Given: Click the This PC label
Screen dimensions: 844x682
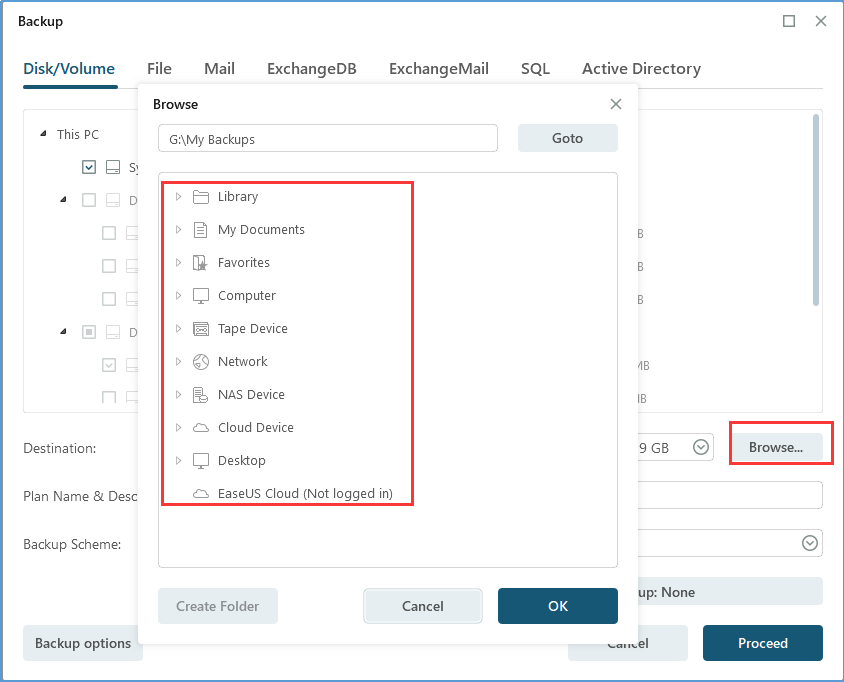Looking at the screenshot, I should point(78,134).
